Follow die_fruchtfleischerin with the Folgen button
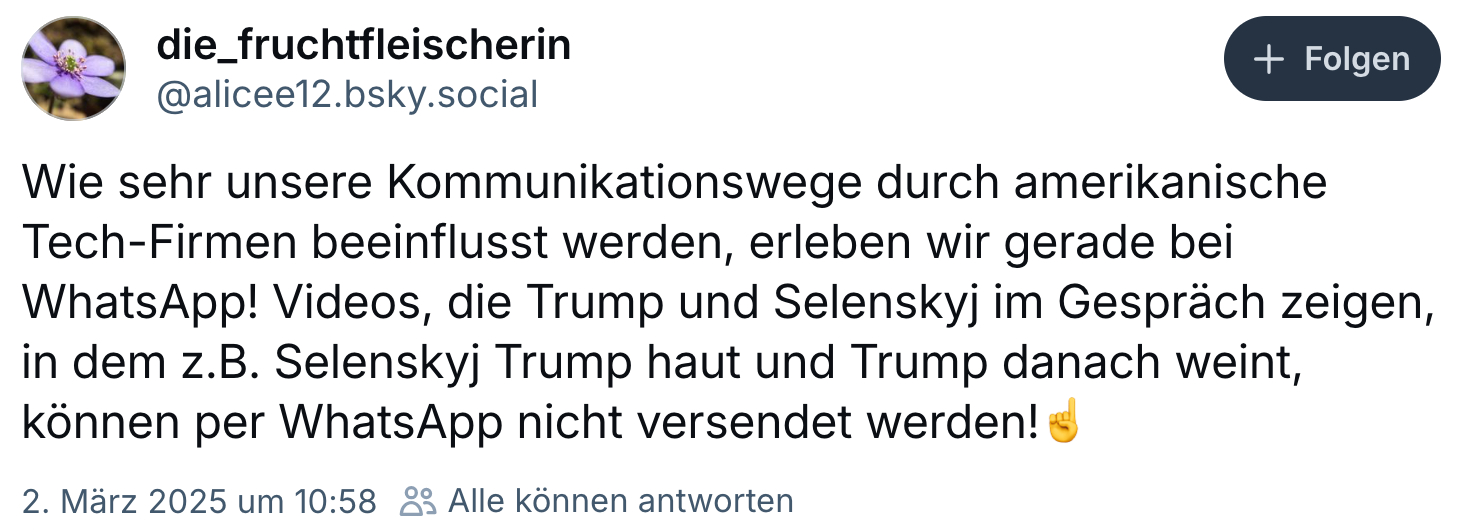The height and width of the screenshot is (530, 1474). (1332, 59)
